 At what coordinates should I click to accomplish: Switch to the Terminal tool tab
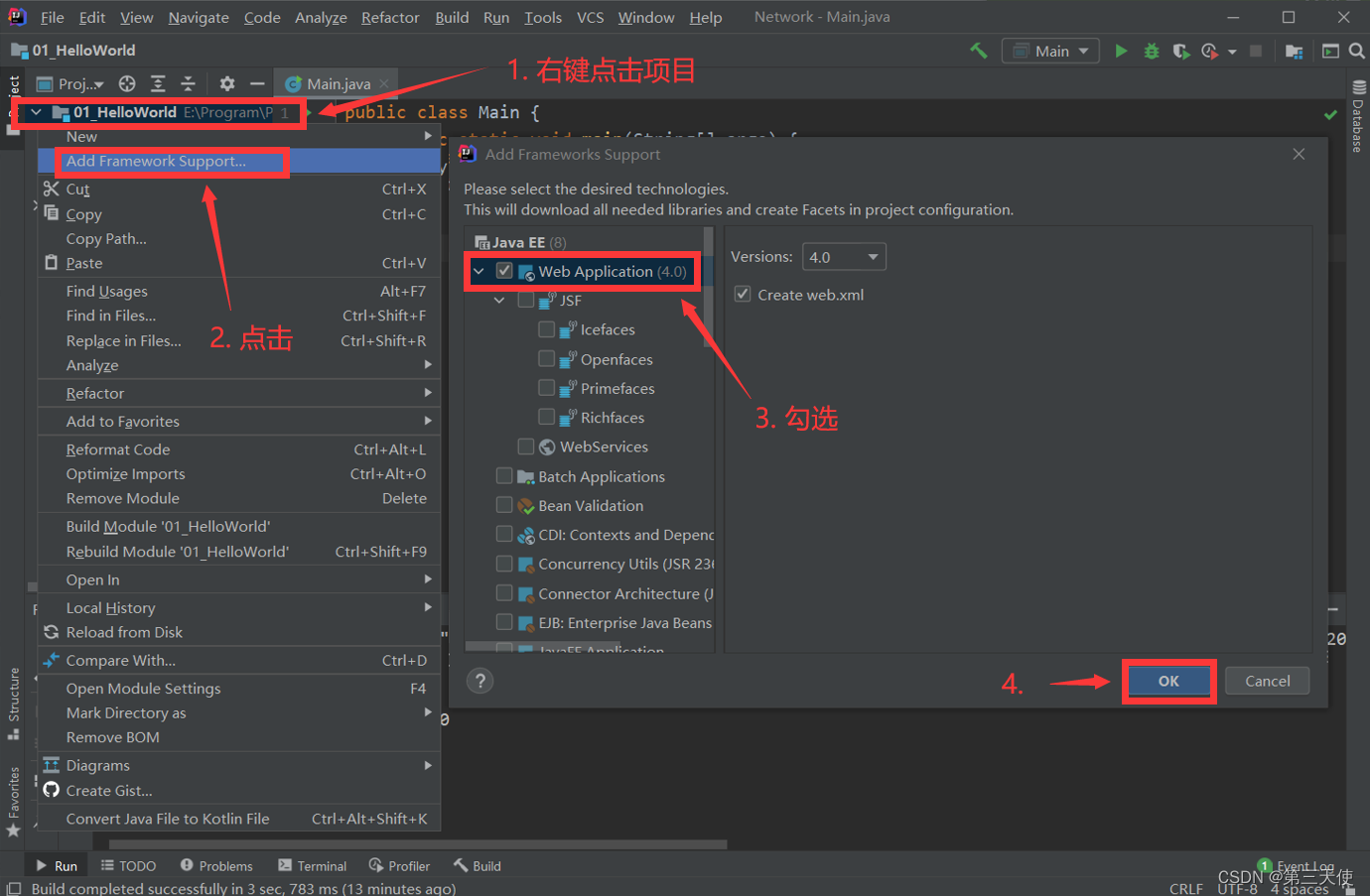click(313, 865)
